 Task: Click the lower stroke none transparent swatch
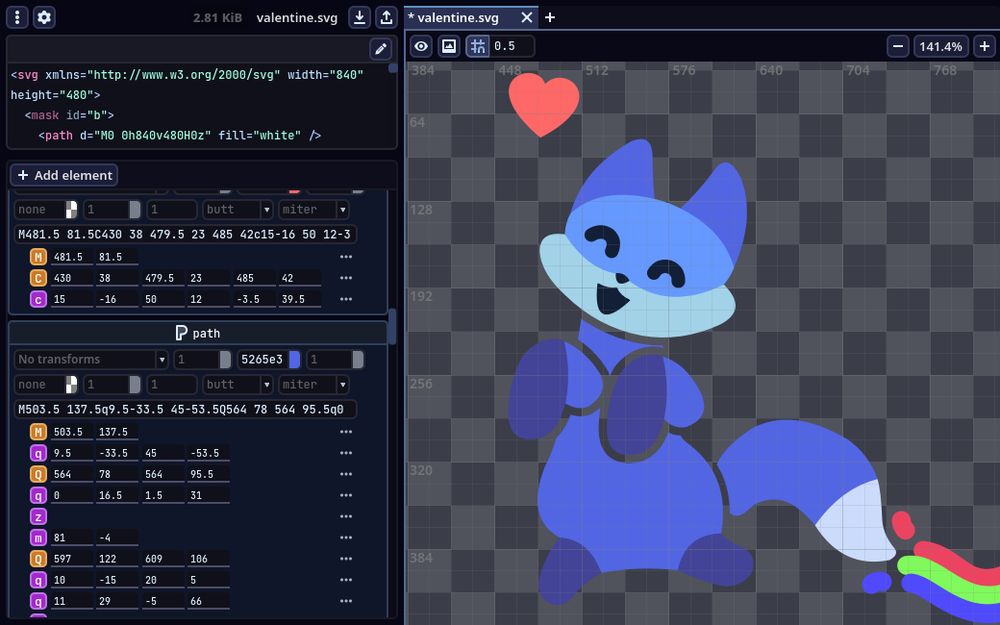(71, 384)
